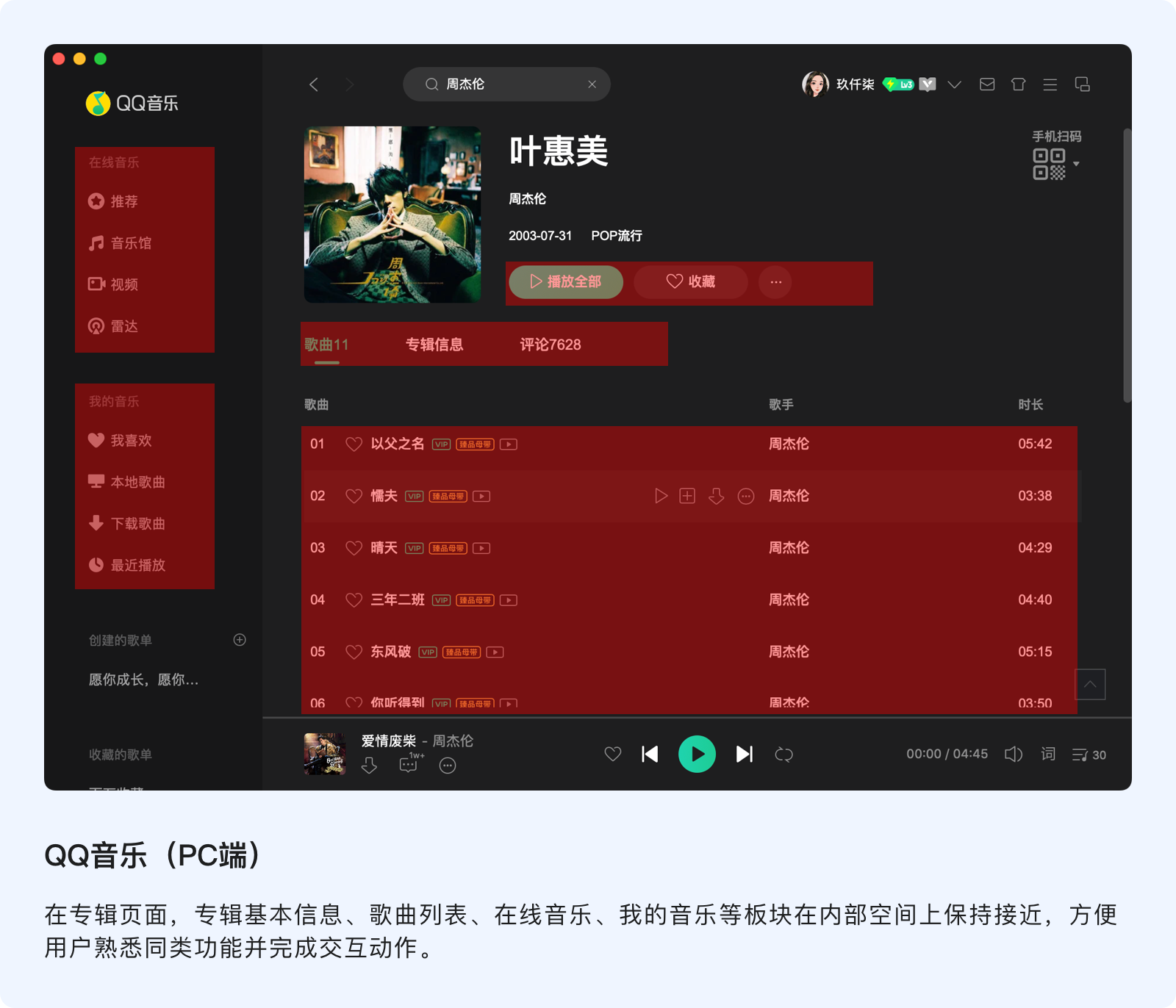Open the skin theme shirt icon
This screenshot has height=1008, width=1176.
tap(1018, 84)
